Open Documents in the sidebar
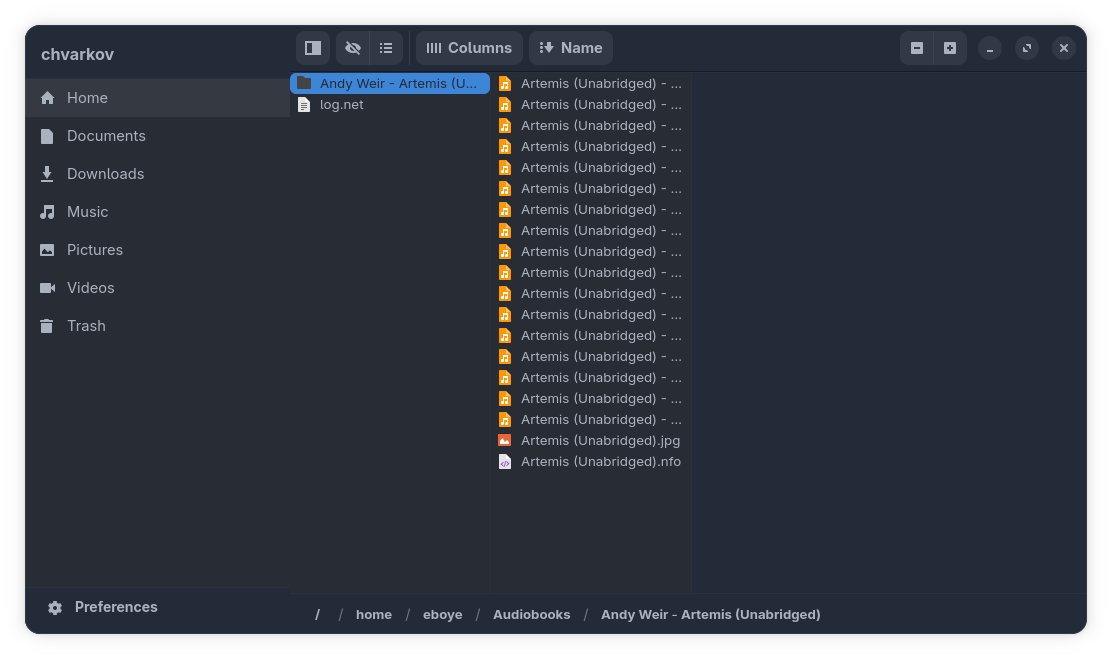This screenshot has height=659, width=1112. point(157,136)
